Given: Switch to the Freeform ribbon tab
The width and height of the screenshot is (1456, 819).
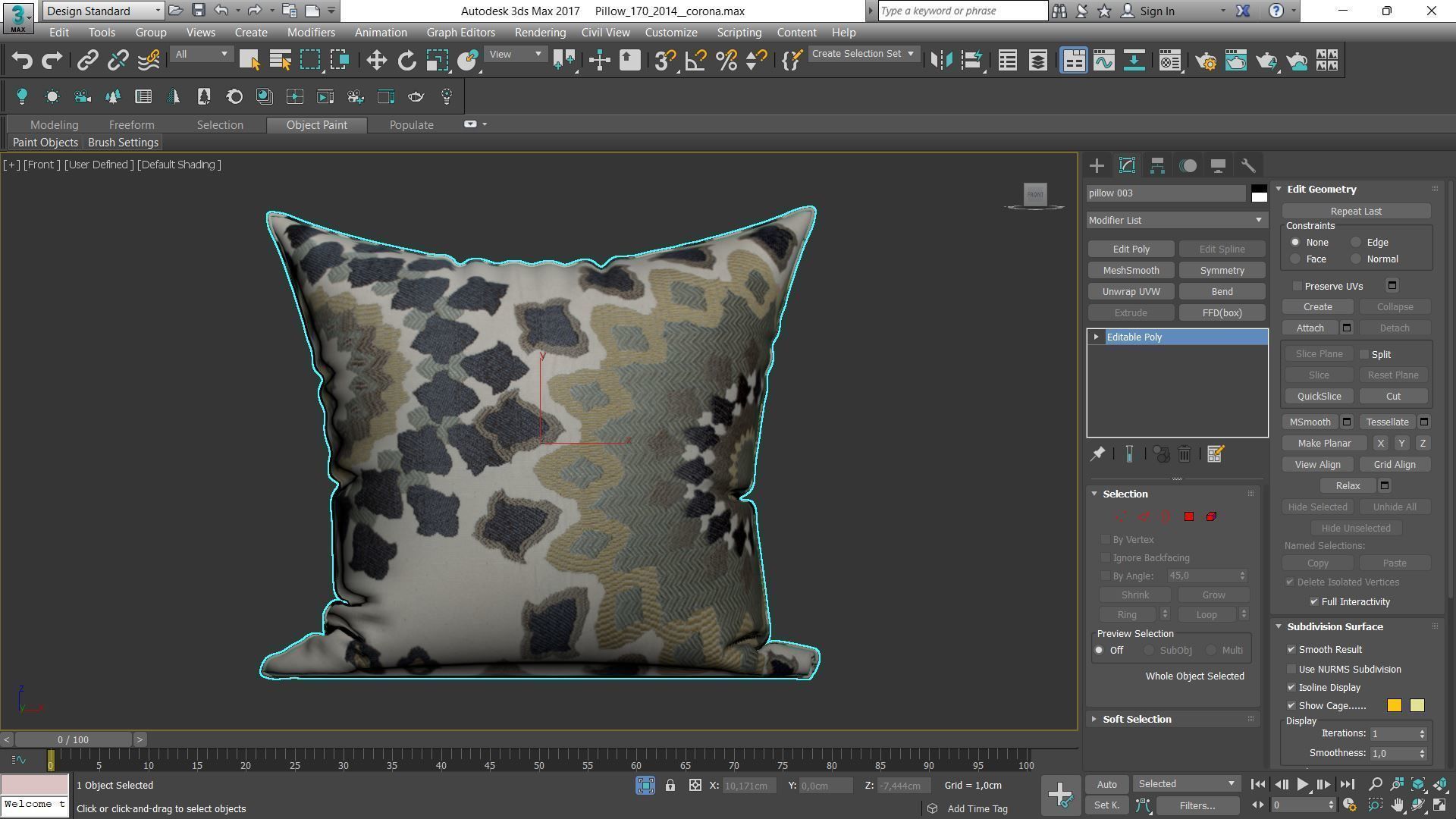Looking at the screenshot, I should tap(131, 125).
